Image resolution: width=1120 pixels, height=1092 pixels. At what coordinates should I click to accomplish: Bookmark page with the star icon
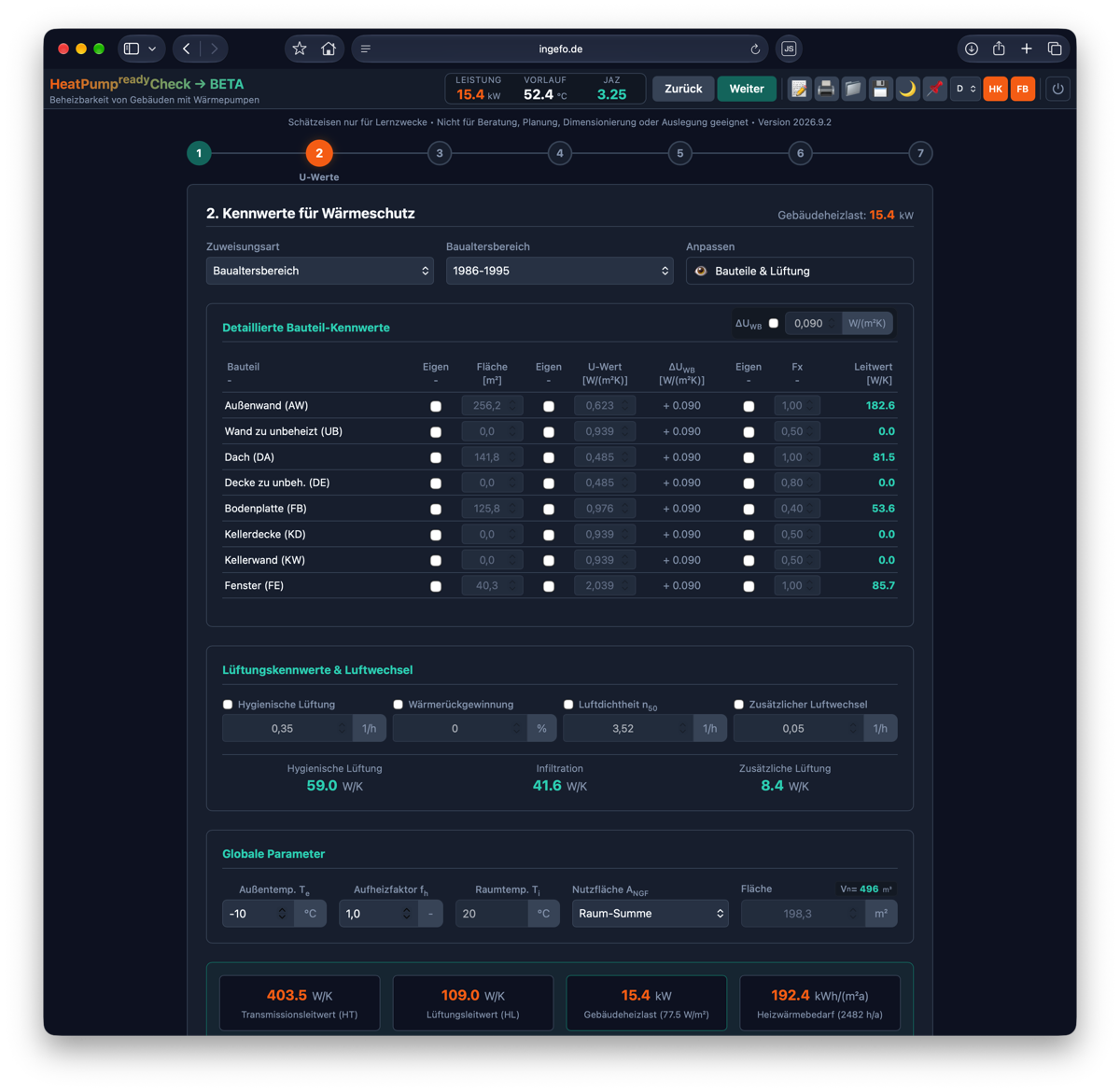point(300,49)
